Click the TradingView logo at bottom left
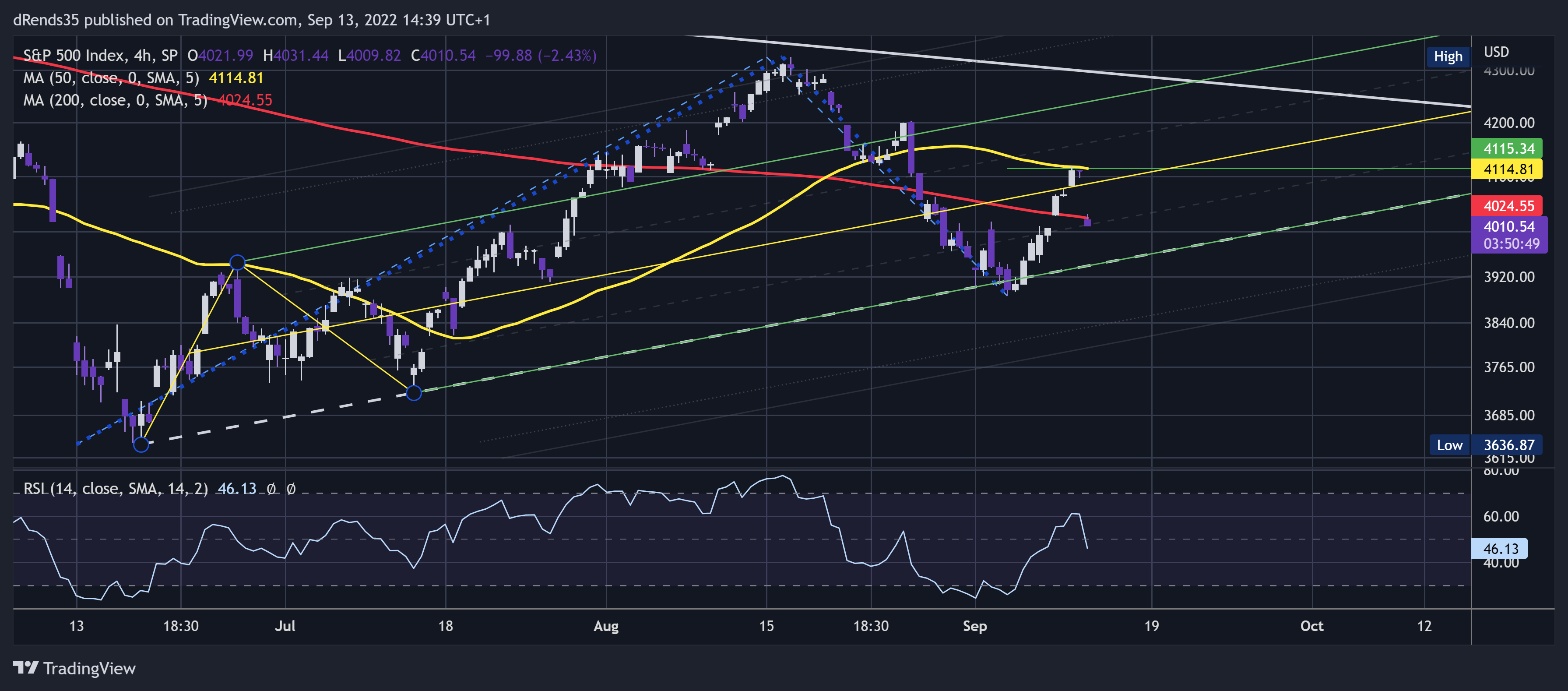Screen dimensions: 1568x691 (x=74, y=668)
